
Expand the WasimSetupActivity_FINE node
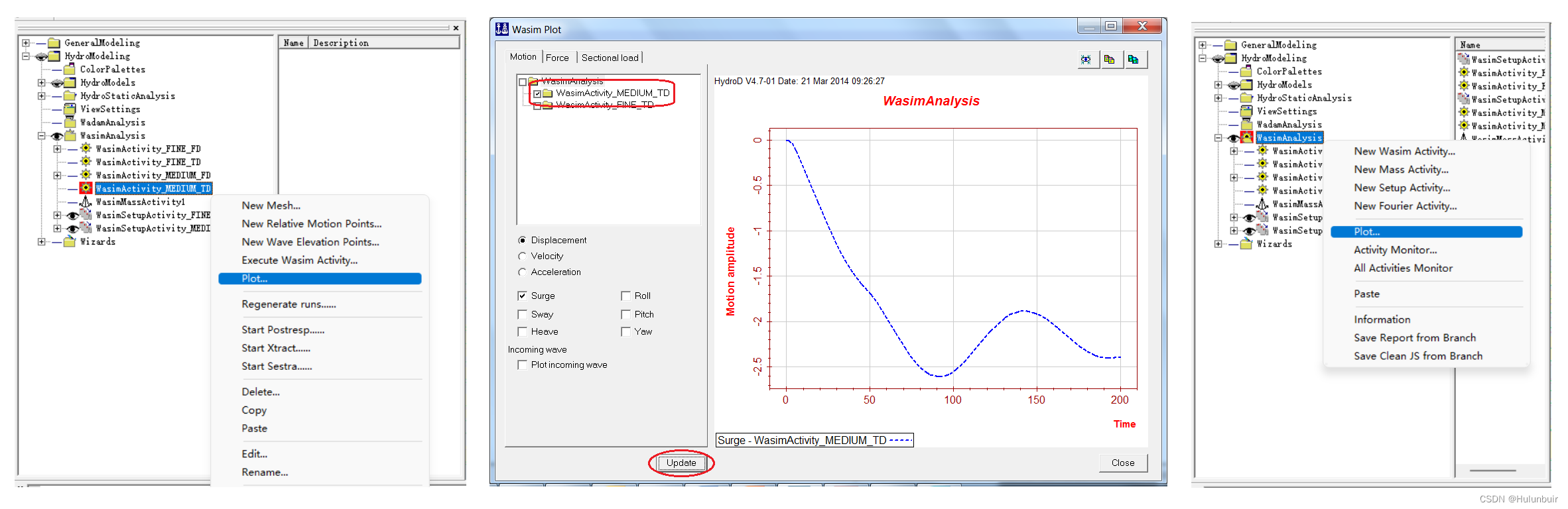click(x=57, y=215)
